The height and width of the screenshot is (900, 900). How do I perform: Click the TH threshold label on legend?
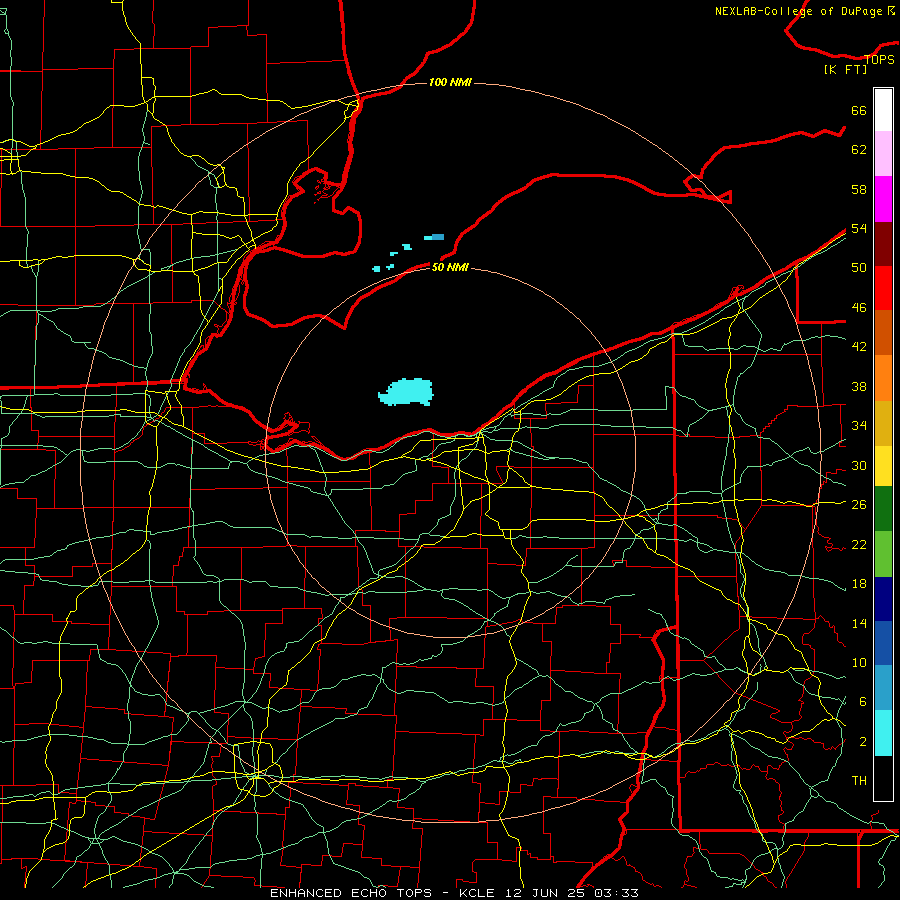pos(859,781)
